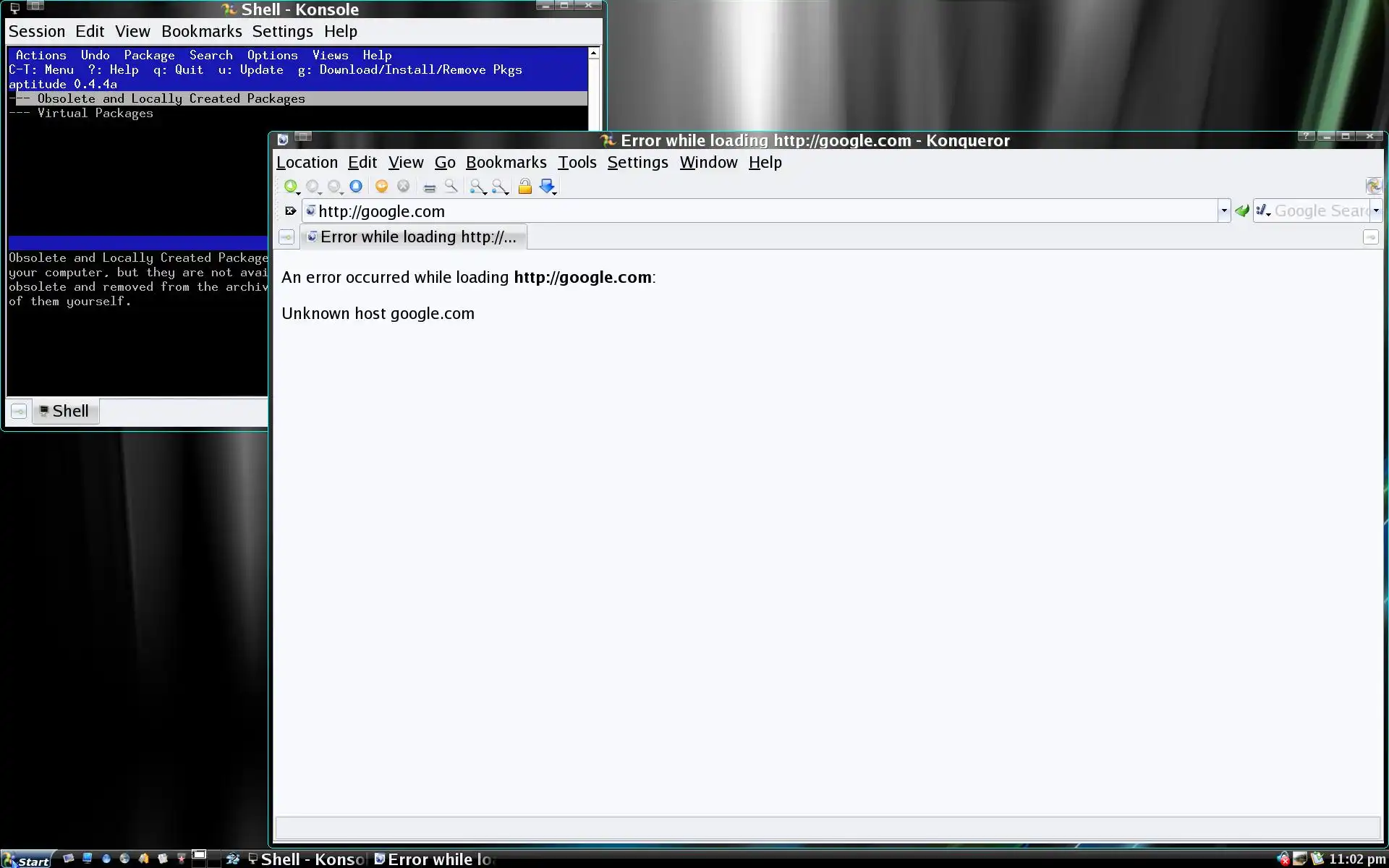Open new tab button left of tabs

coord(286,237)
